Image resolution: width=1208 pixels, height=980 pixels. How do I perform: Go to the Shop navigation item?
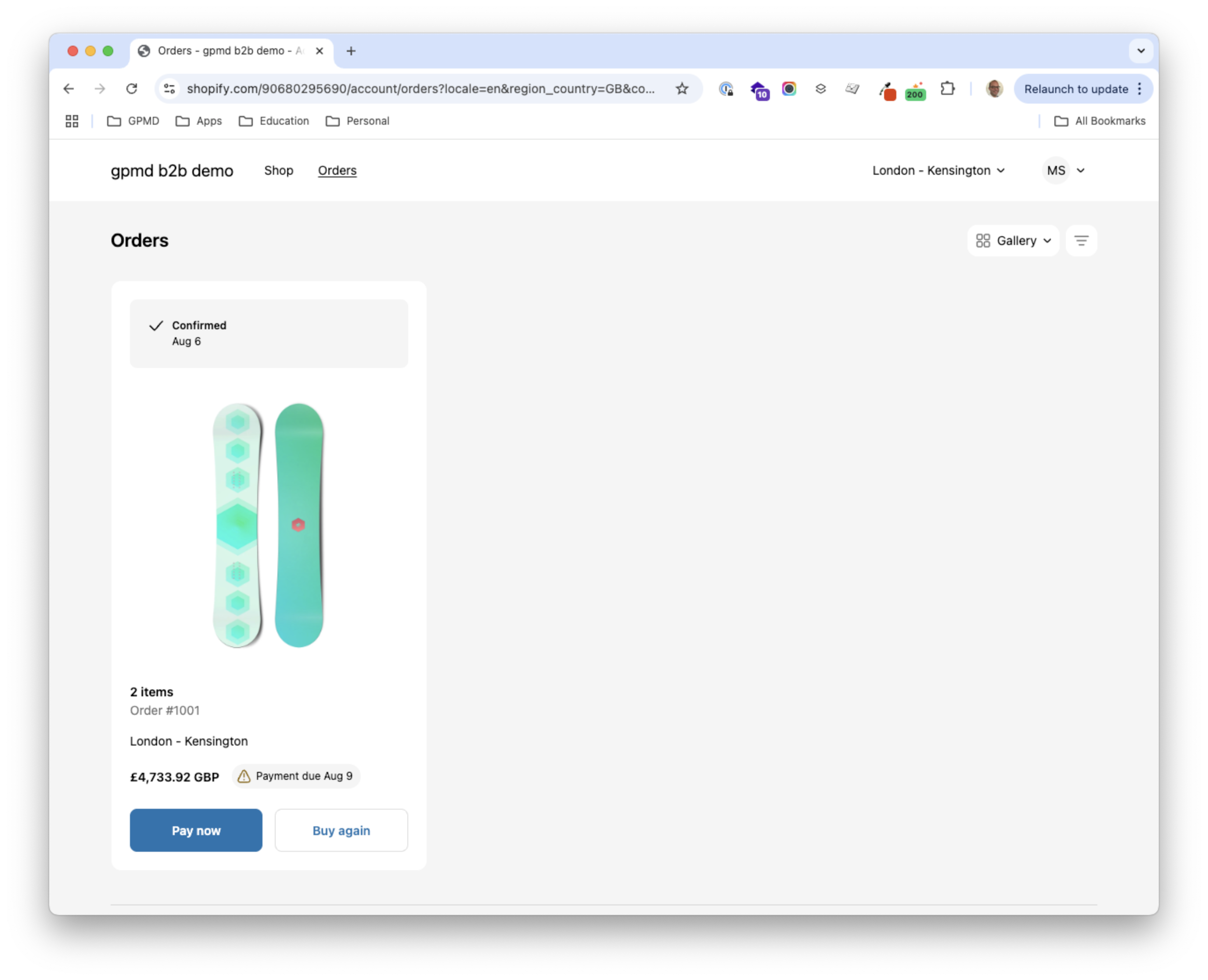[x=279, y=170]
